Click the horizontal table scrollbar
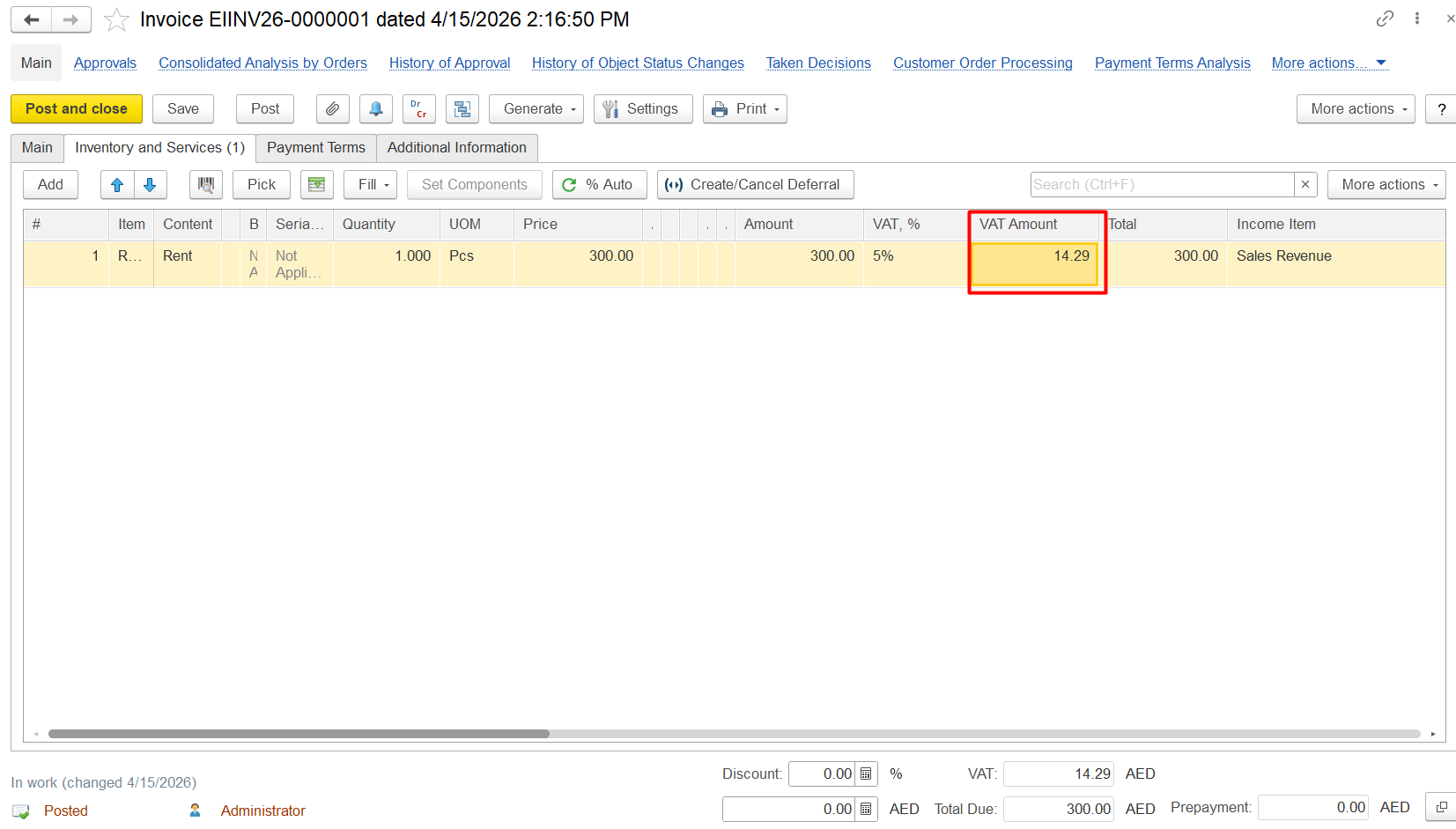The width and height of the screenshot is (1456, 829). tap(299, 734)
